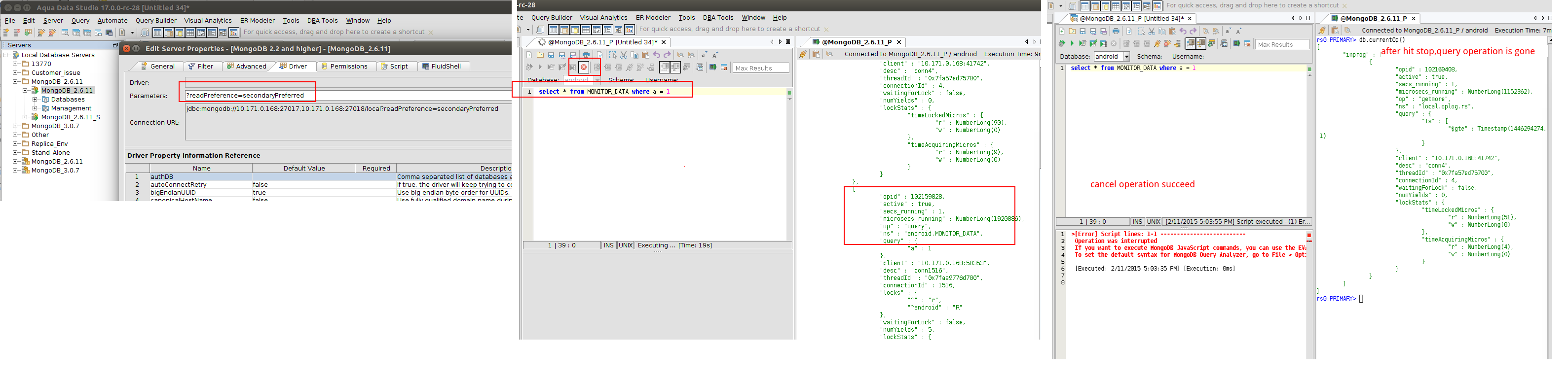Click the Parameters field containing readPreference=secondaryPreferred
The height and width of the screenshot is (379, 1568).
[347, 96]
